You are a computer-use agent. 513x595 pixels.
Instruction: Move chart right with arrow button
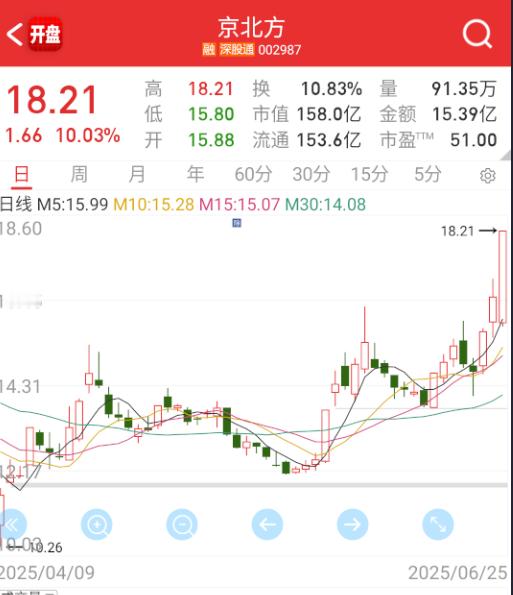coord(353,525)
